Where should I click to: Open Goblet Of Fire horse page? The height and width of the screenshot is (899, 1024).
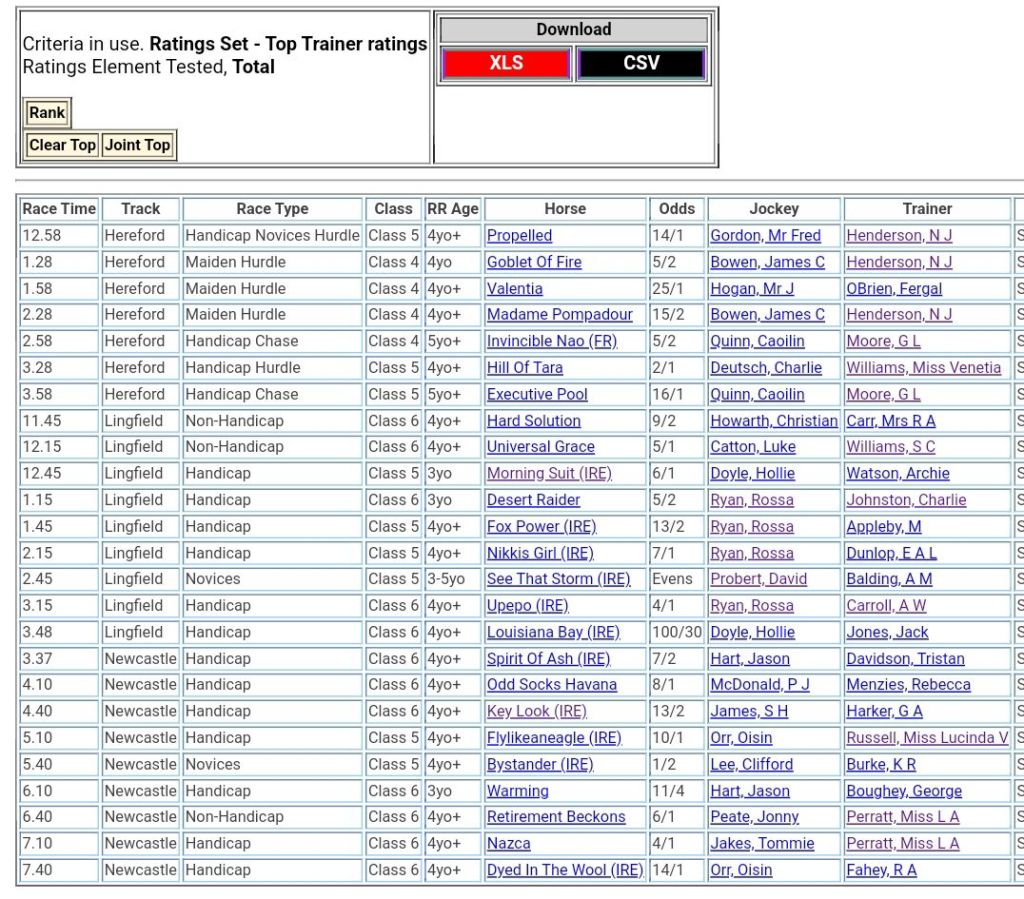(x=534, y=262)
